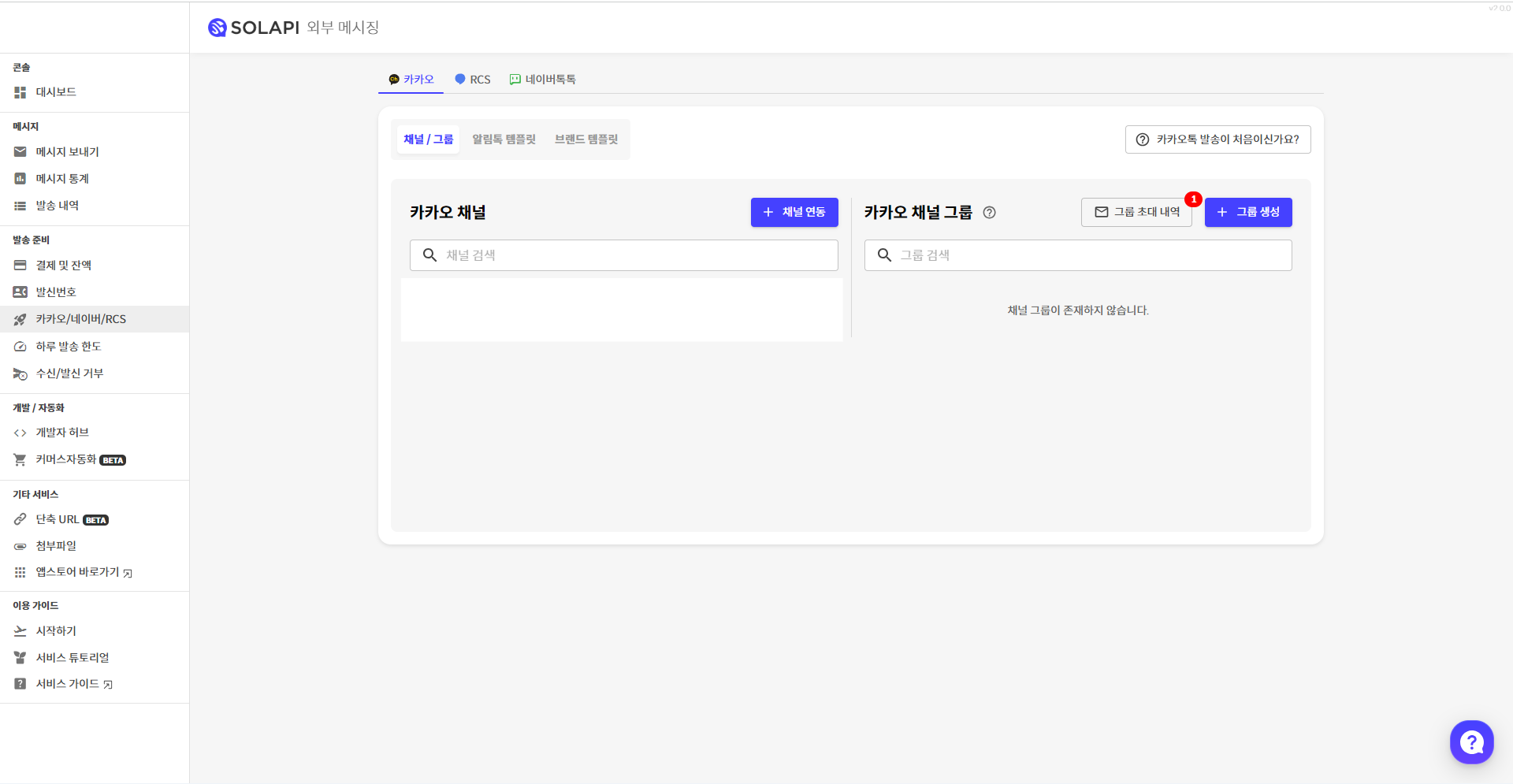Viewport: 1513px width, 784px height.
Task: Click the list icon for 발송 내역
Action: (x=20, y=206)
